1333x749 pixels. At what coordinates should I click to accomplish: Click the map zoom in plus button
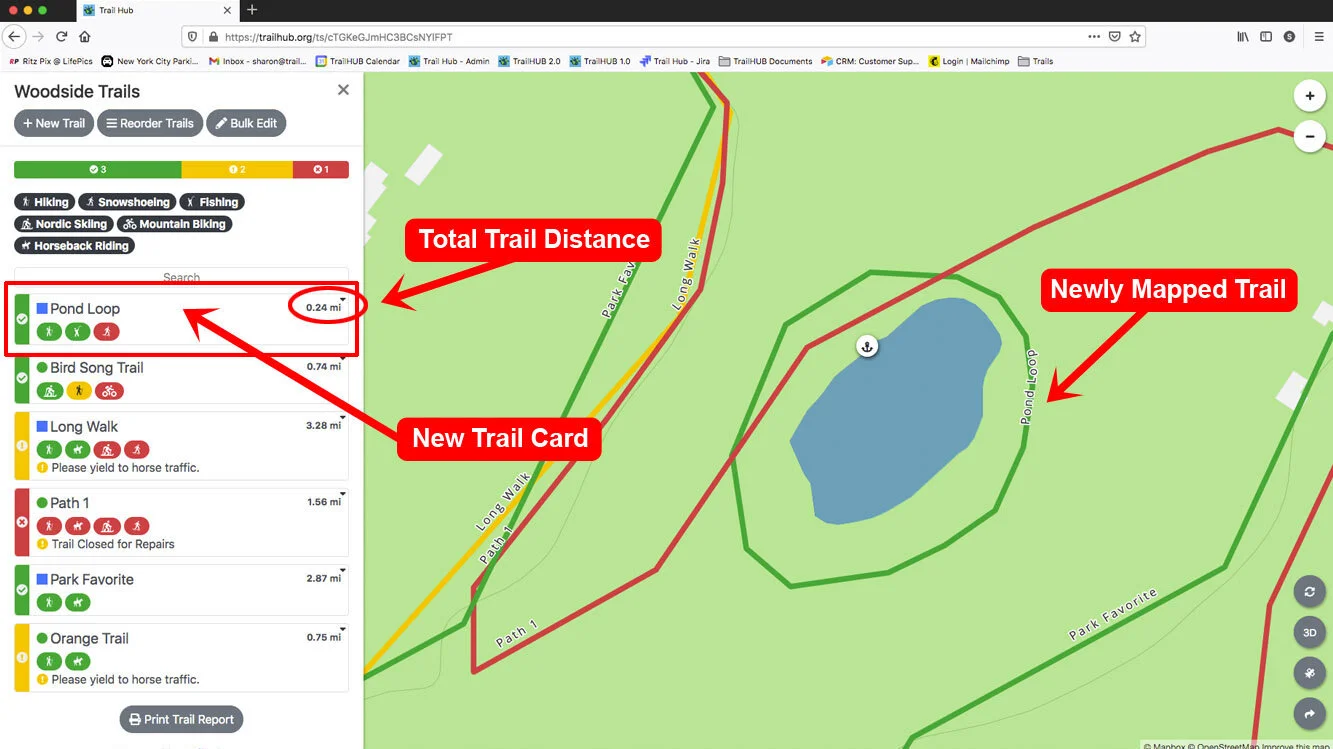point(1309,96)
